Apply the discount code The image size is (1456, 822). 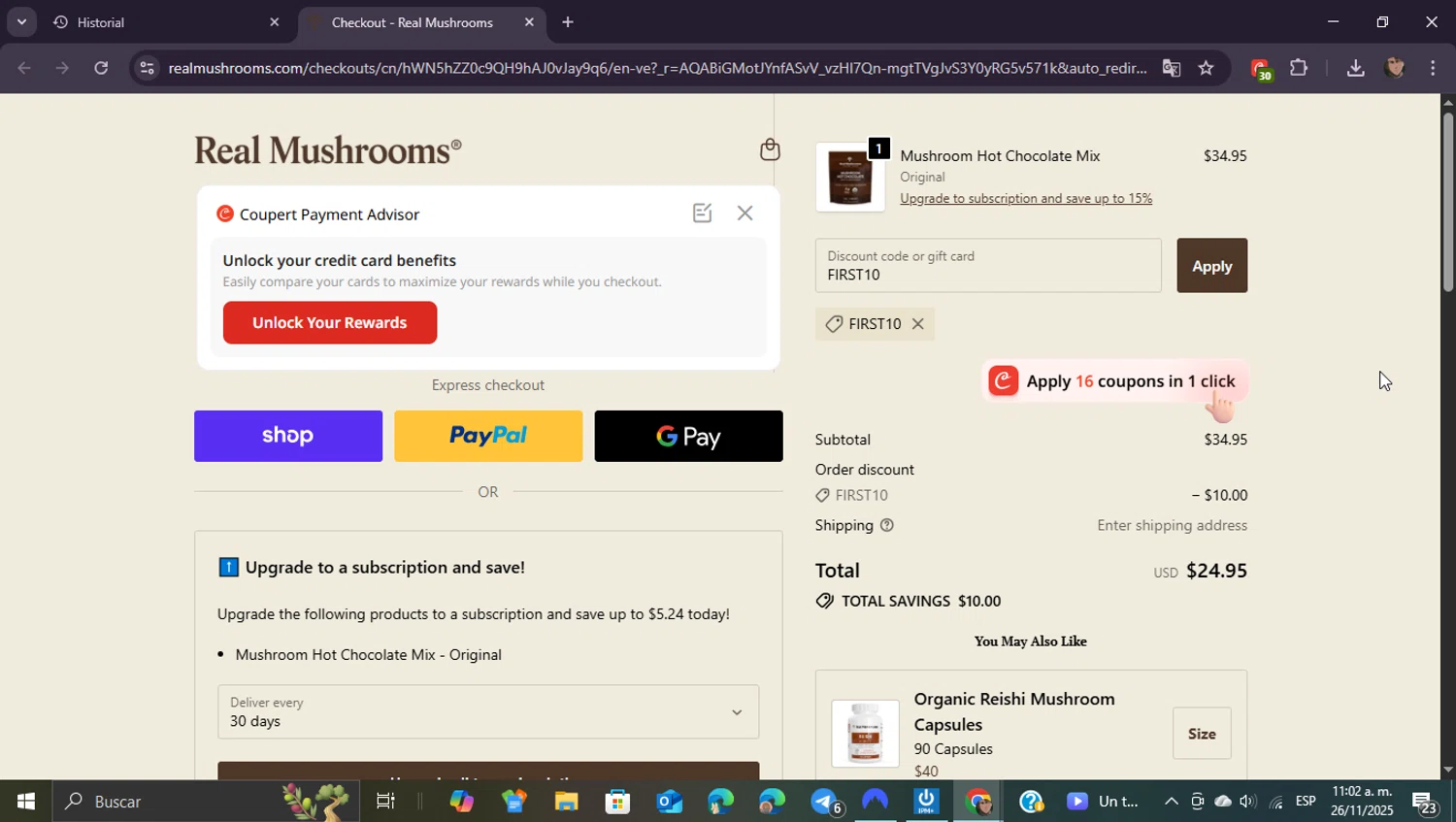click(x=1211, y=266)
